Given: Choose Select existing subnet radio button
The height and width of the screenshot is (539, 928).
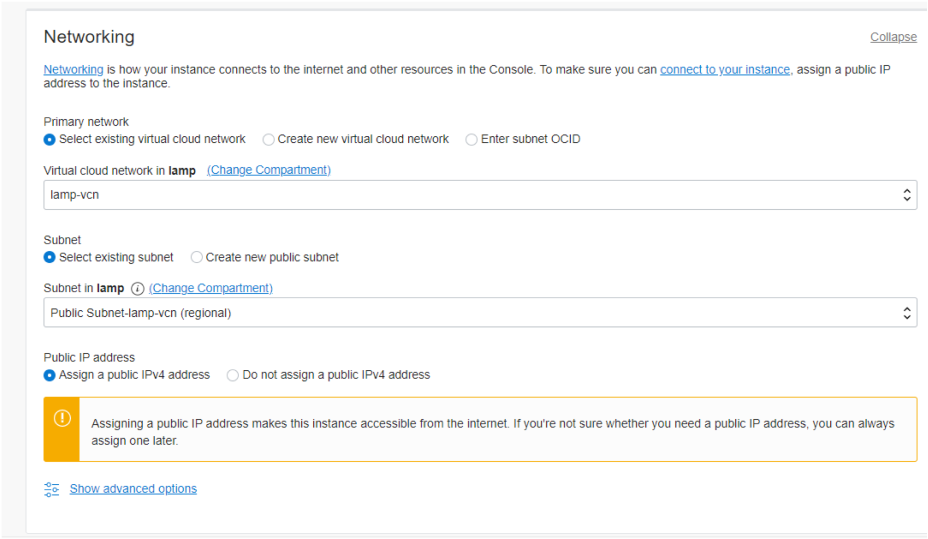Looking at the screenshot, I should [x=50, y=258].
